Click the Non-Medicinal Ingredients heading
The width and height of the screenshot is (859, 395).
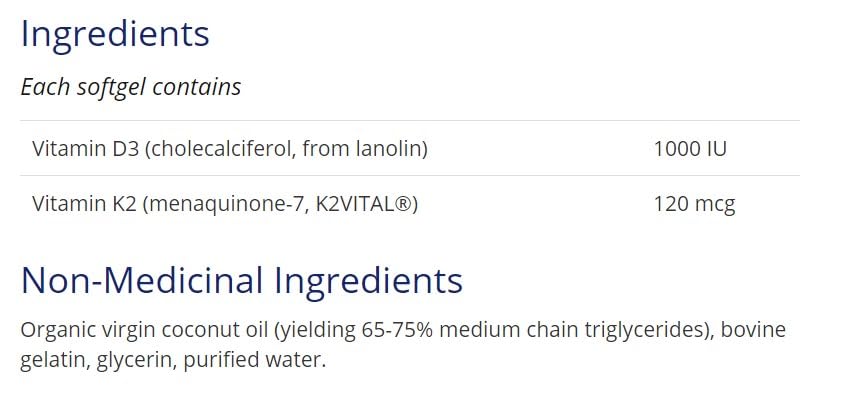coord(242,280)
